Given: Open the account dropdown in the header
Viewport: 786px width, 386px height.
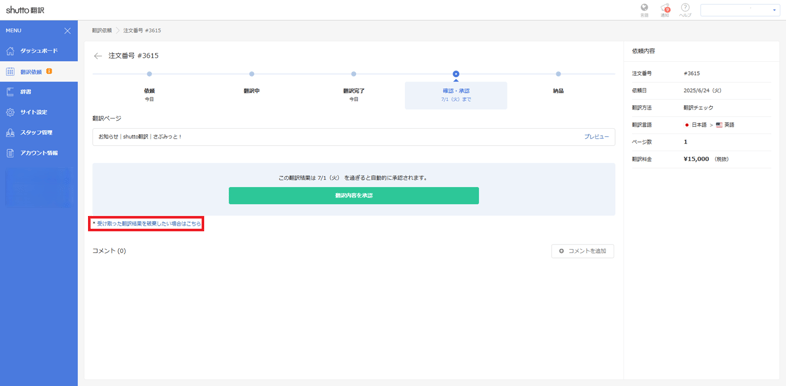Looking at the screenshot, I should pyautogui.click(x=740, y=10).
